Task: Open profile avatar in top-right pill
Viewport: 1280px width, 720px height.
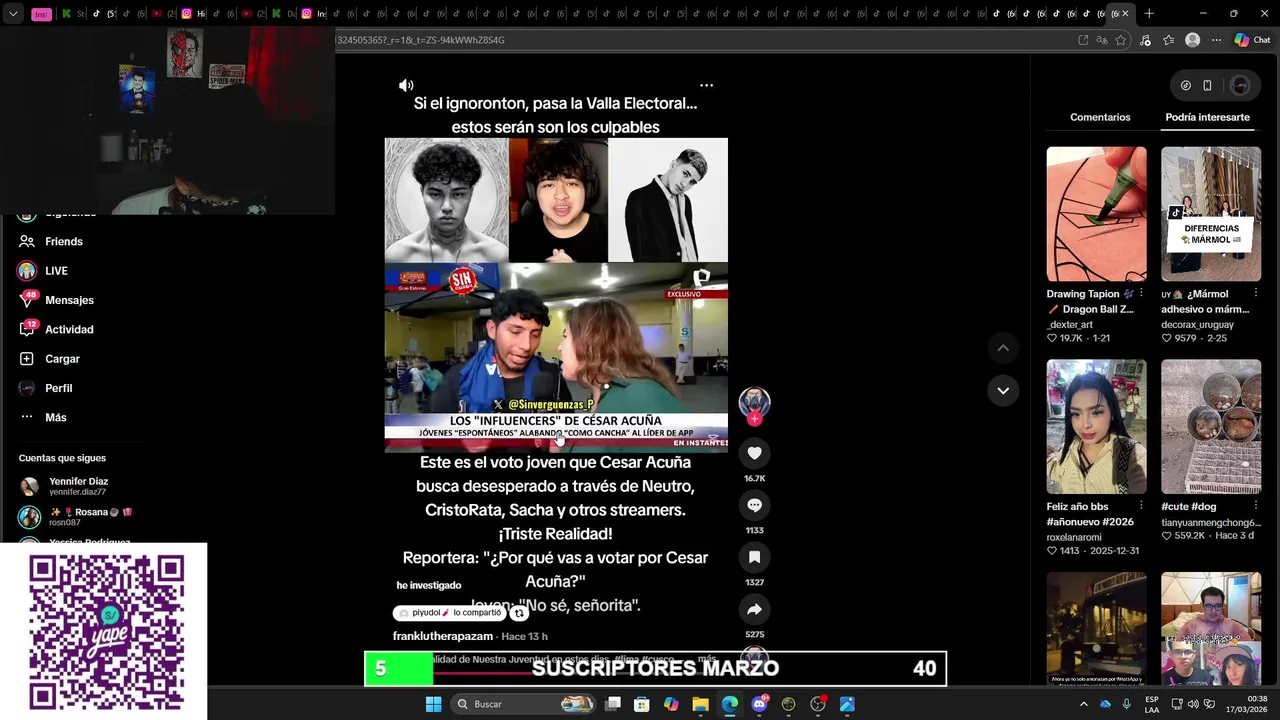Action: (1240, 86)
